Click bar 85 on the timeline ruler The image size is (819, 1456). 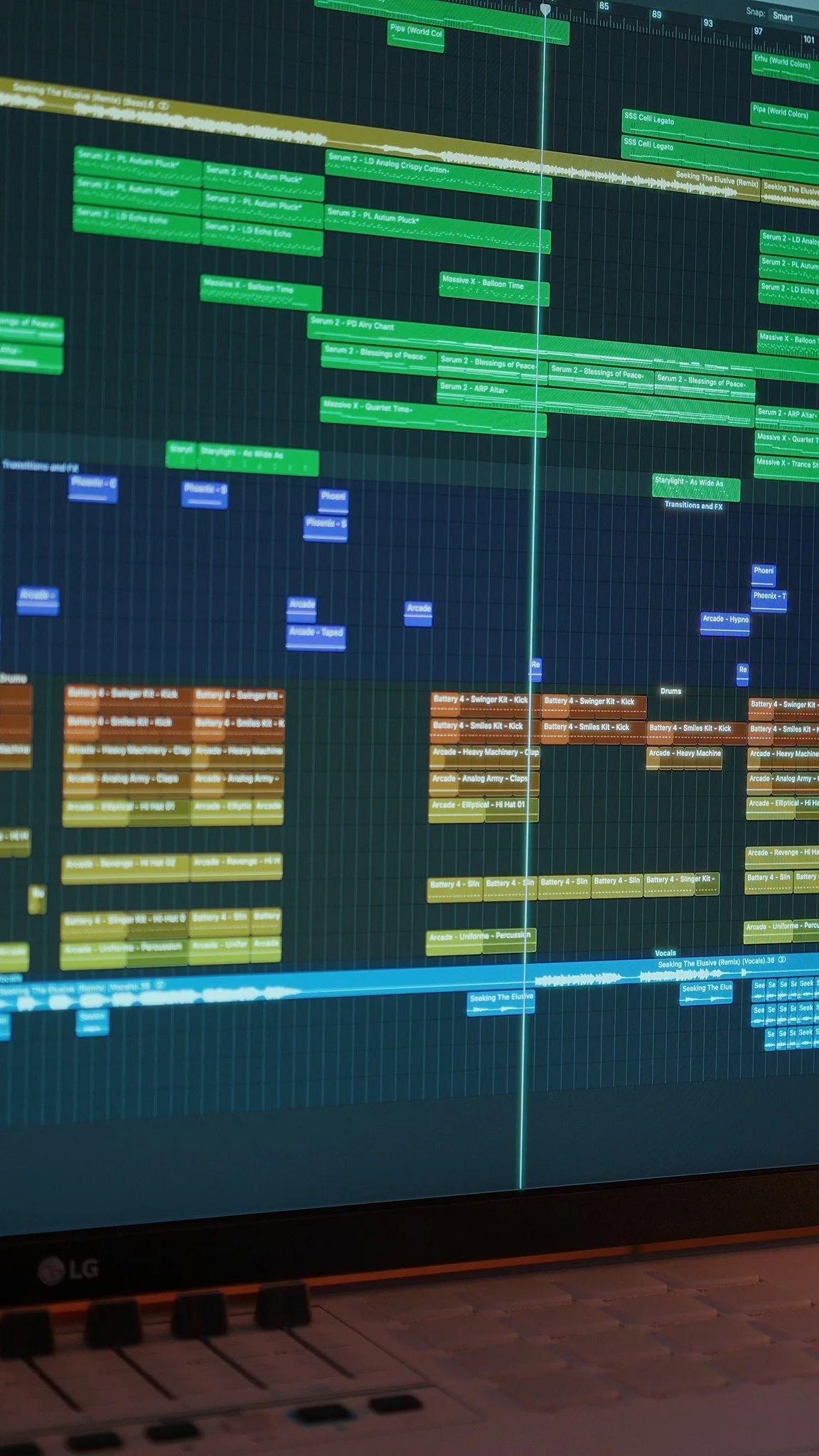coord(604,6)
